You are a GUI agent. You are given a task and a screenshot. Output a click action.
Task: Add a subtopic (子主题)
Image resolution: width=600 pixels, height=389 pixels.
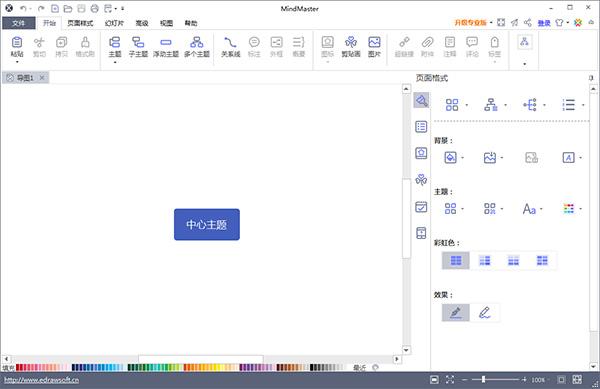click(x=138, y=47)
